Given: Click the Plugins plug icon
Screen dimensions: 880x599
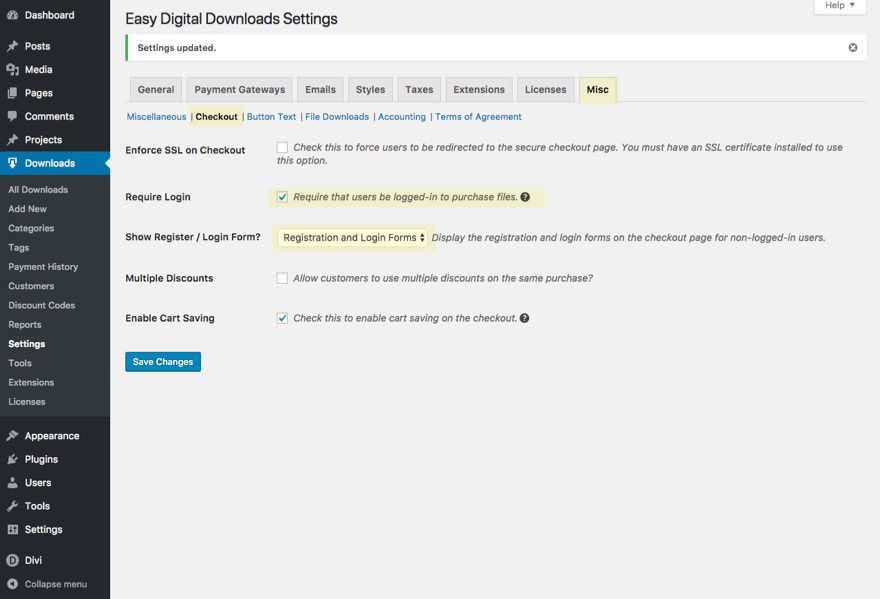Looking at the screenshot, I should point(12,460).
